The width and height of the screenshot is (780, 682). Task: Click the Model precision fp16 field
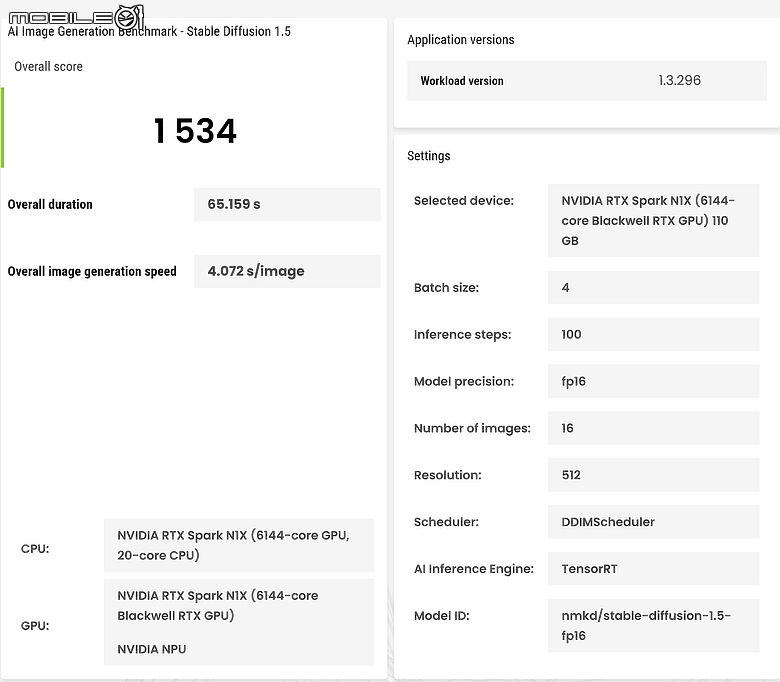(654, 381)
